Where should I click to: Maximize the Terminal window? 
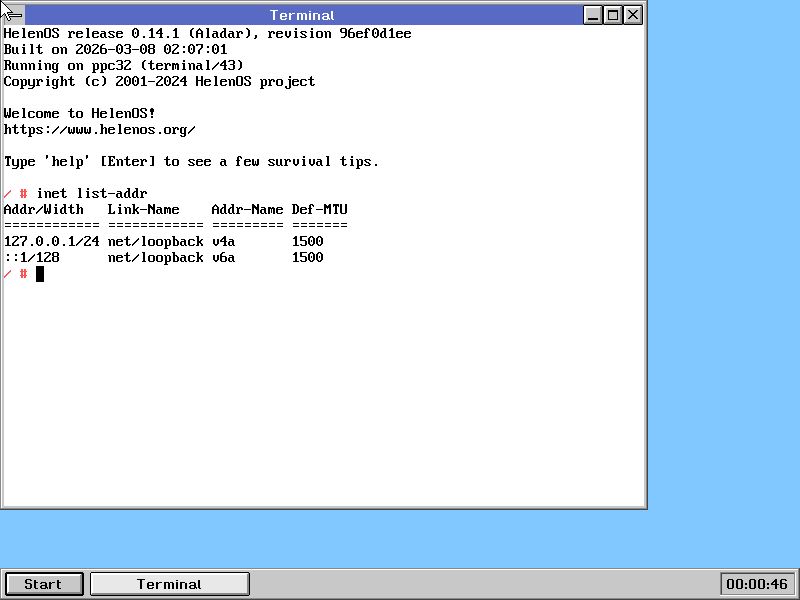click(x=613, y=15)
